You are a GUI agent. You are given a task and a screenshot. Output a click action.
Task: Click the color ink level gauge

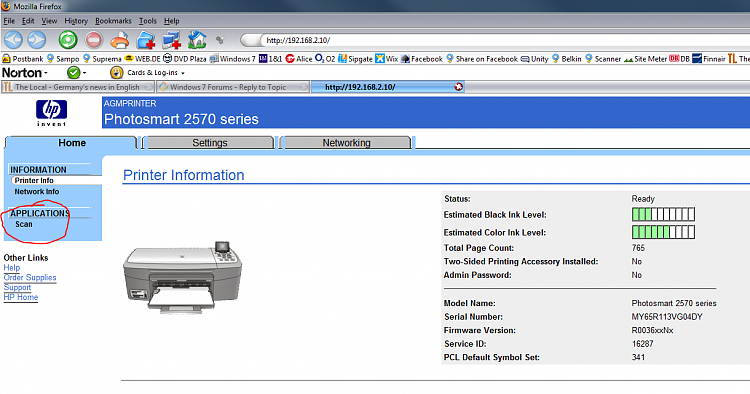[x=663, y=232]
